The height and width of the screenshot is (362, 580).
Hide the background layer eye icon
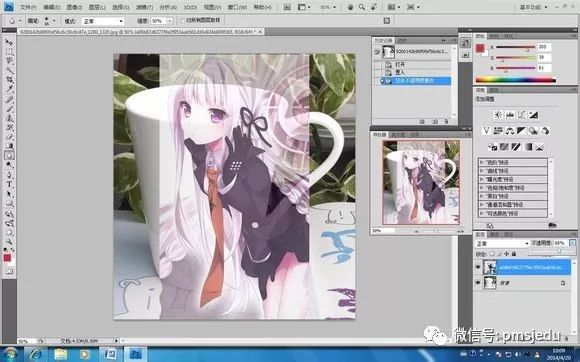point(478,283)
